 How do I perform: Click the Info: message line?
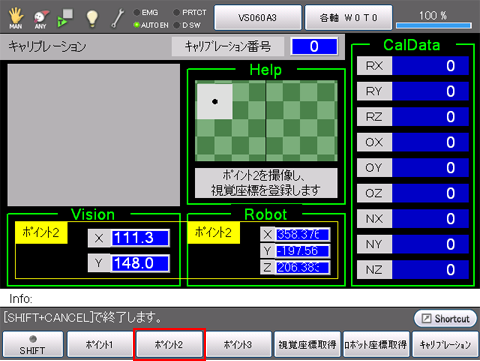coord(240,298)
